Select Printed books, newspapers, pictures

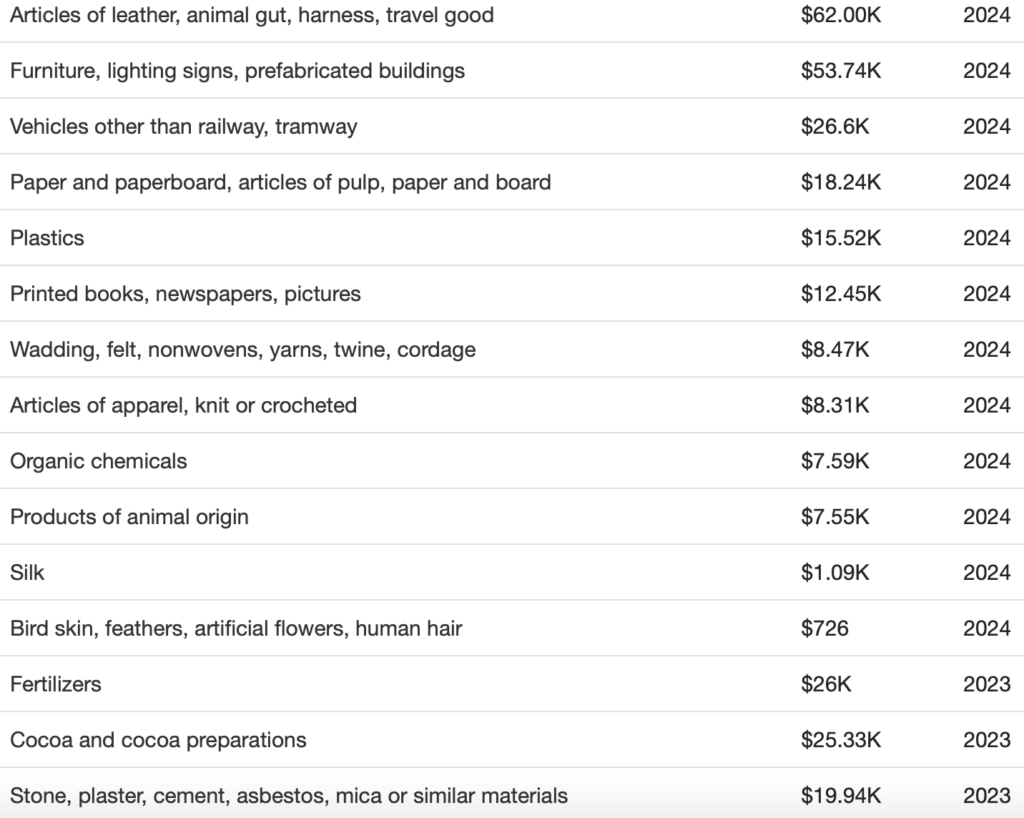(x=185, y=294)
